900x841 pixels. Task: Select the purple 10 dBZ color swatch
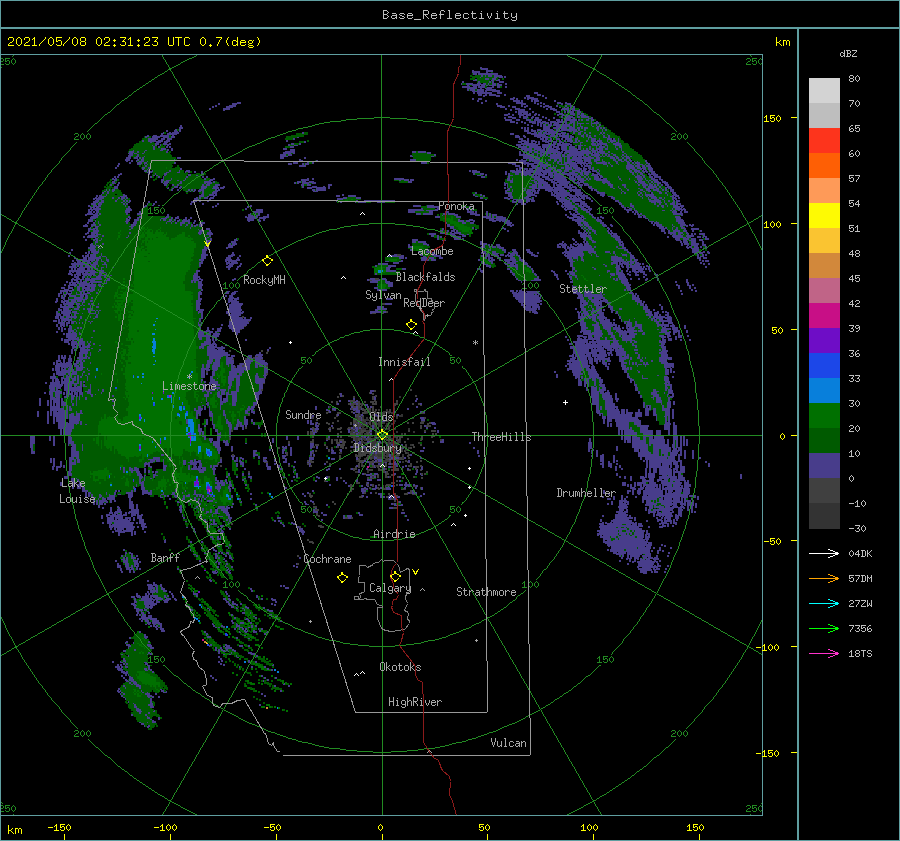coord(824,465)
